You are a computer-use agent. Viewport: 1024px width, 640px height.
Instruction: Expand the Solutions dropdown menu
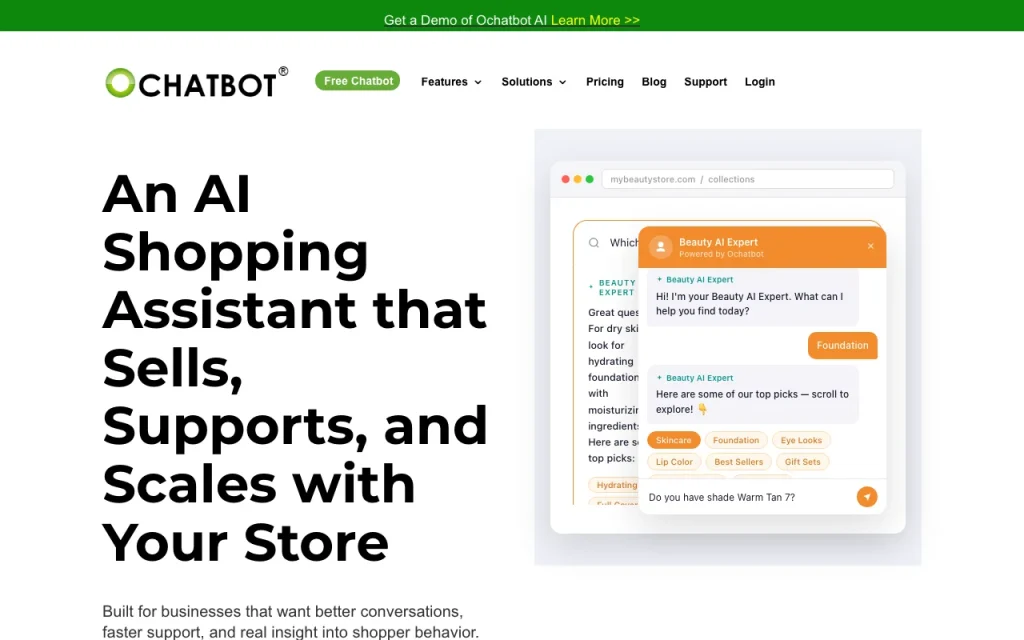534,82
